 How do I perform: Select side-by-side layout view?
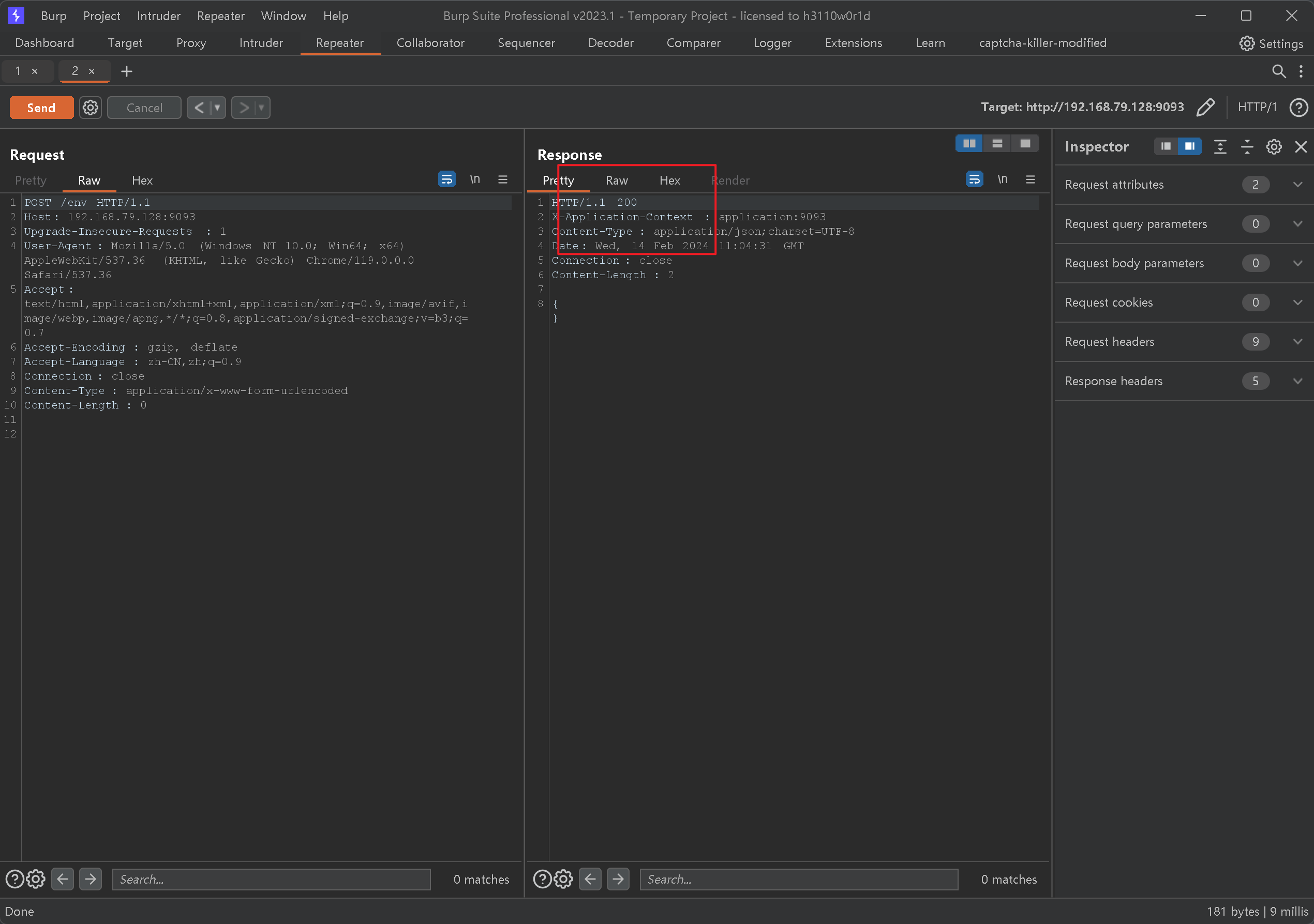pos(969,144)
